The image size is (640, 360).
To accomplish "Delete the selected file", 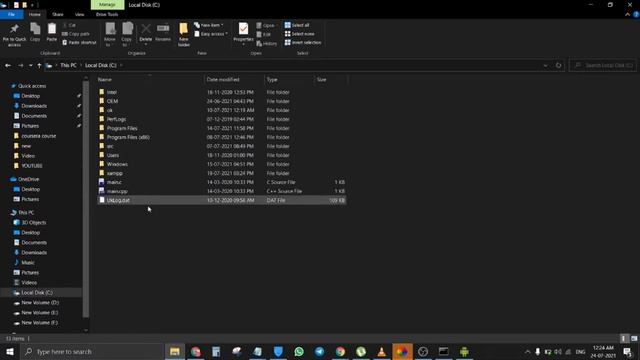I will pyautogui.click(x=146, y=34).
